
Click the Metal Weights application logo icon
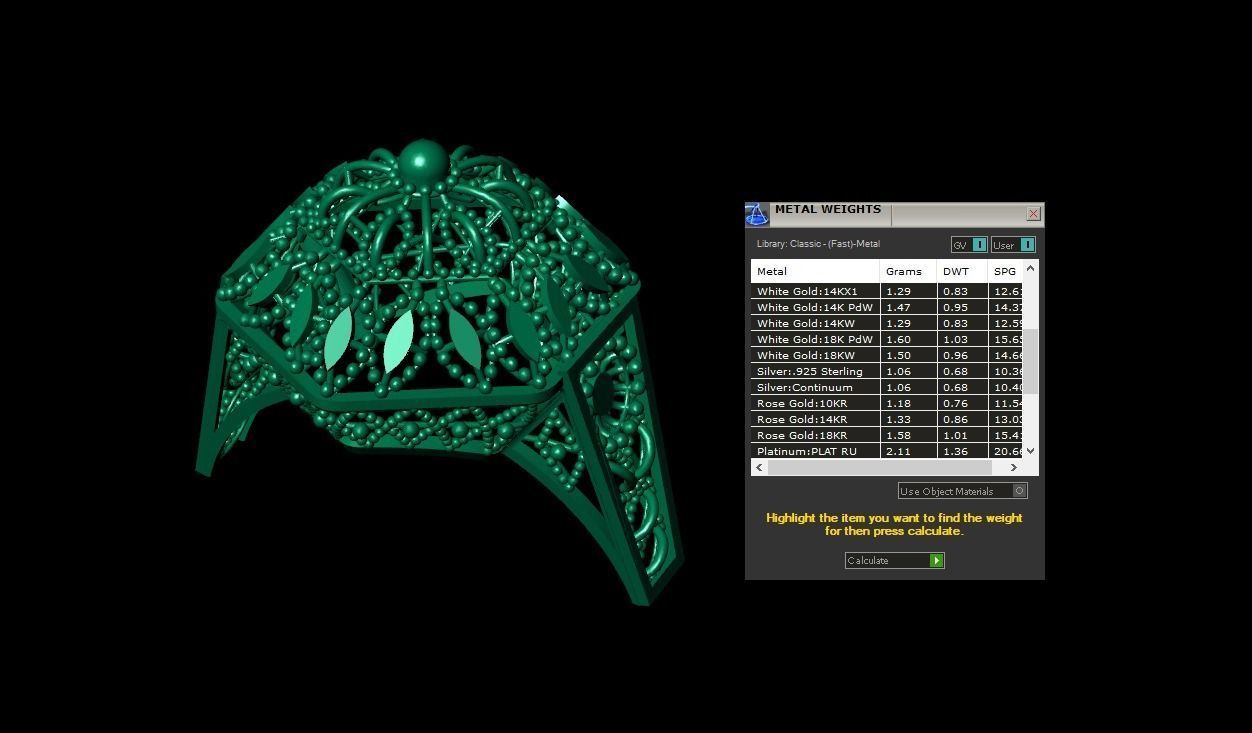[757, 214]
